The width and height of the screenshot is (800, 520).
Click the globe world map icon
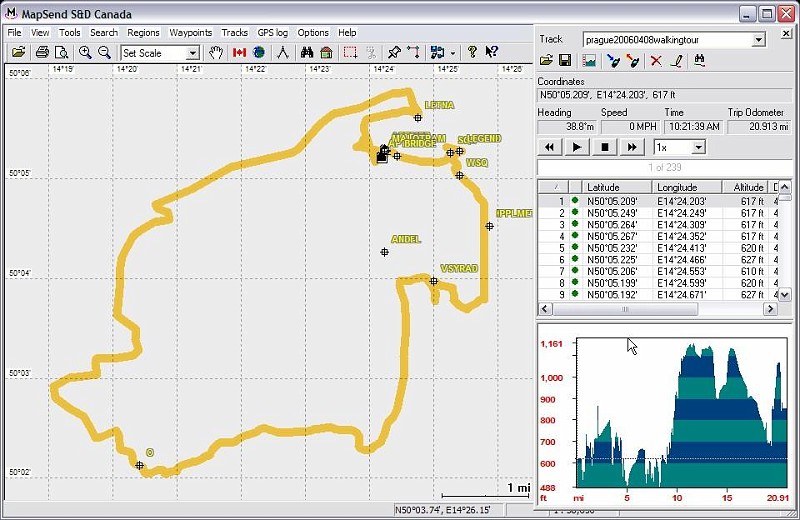point(259,52)
